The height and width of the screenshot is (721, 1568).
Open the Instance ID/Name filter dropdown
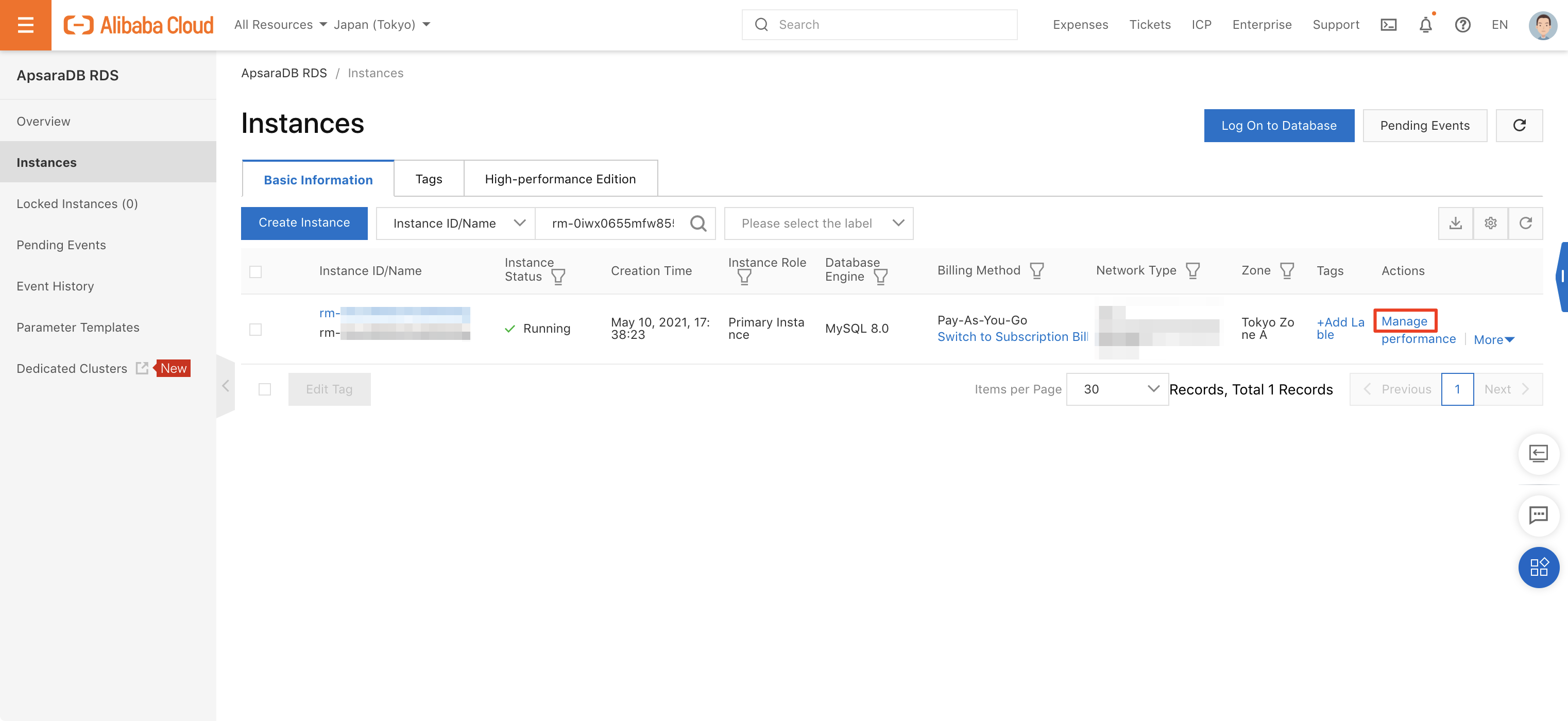[x=455, y=224]
